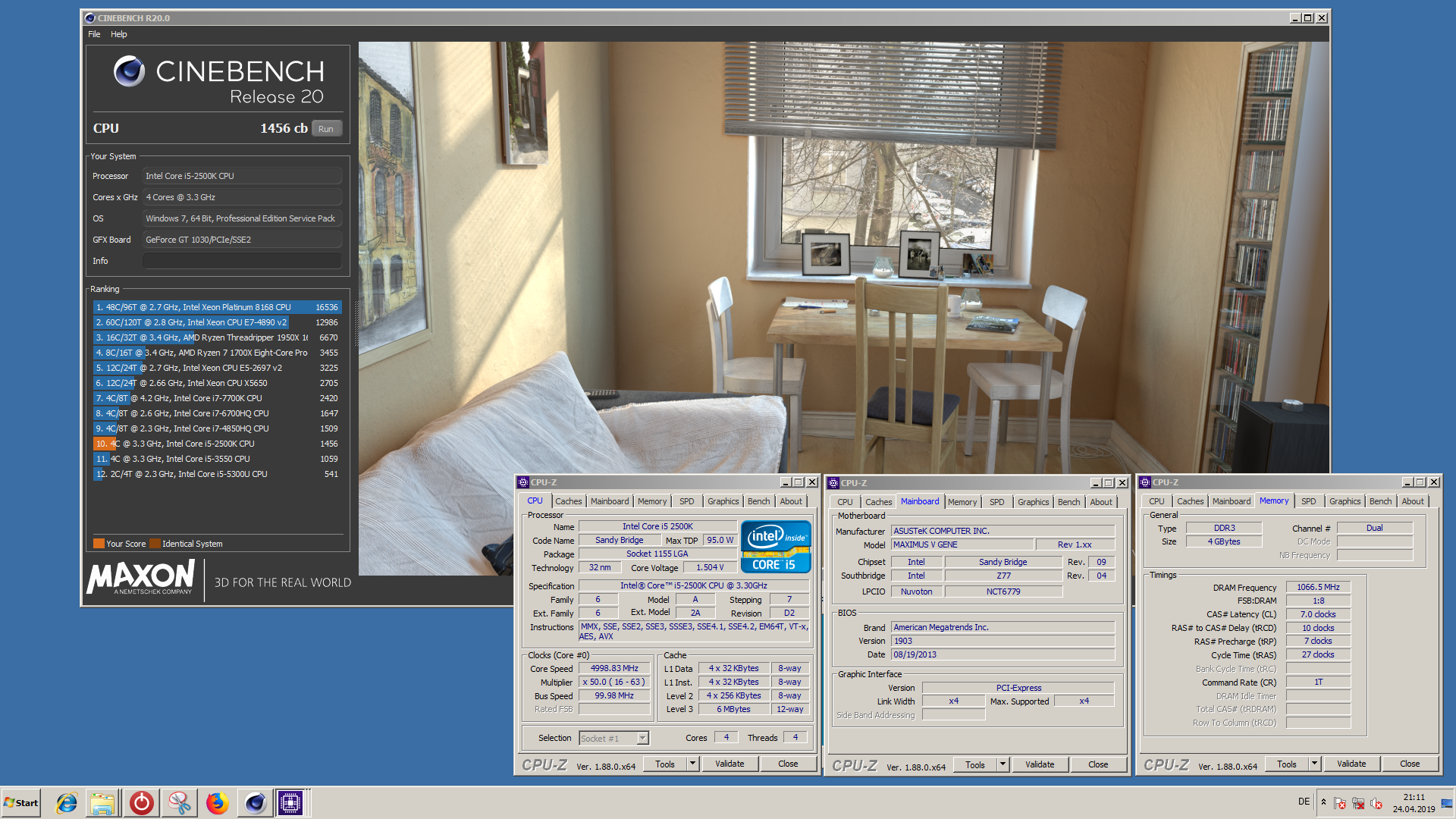Open Tools dropdown arrow in Mainboard window
1456x819 pixels.
pos(1003,764)
